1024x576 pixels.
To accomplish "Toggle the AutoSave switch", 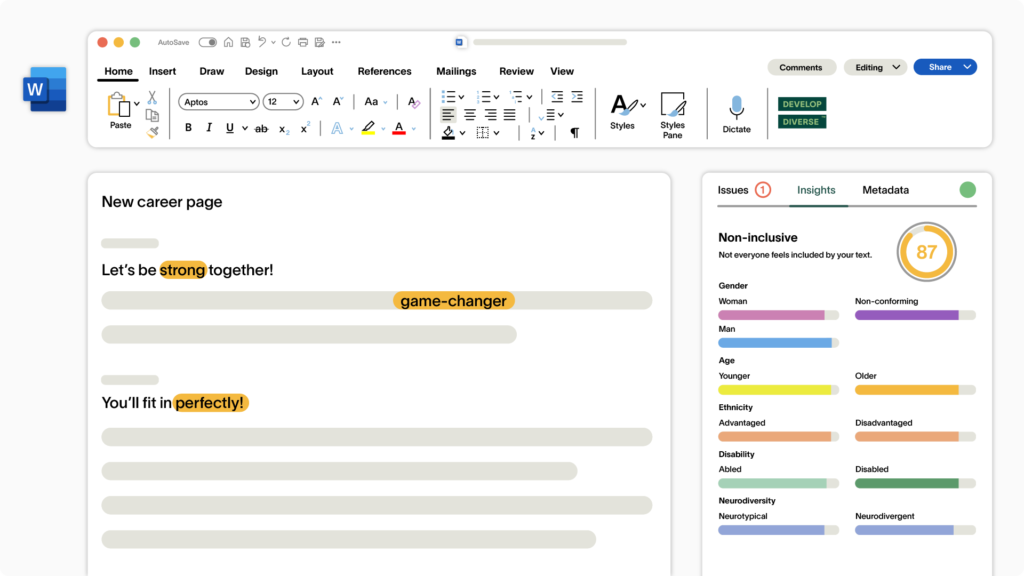I will [208, 42].
